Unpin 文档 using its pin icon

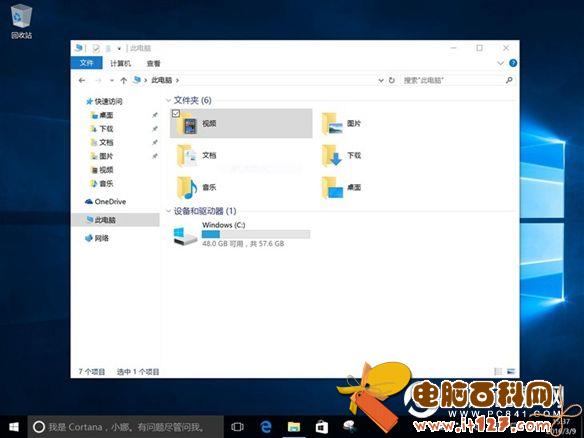click(155, 143)
